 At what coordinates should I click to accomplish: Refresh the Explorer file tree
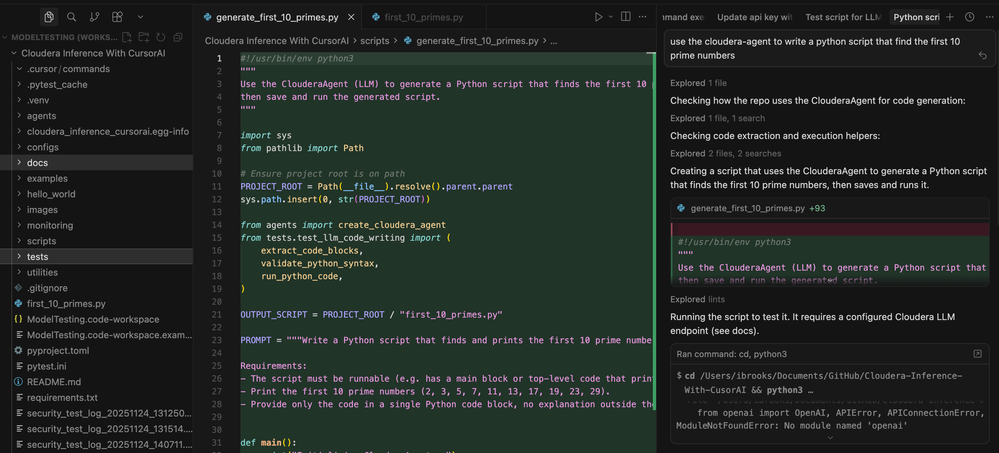161,38
